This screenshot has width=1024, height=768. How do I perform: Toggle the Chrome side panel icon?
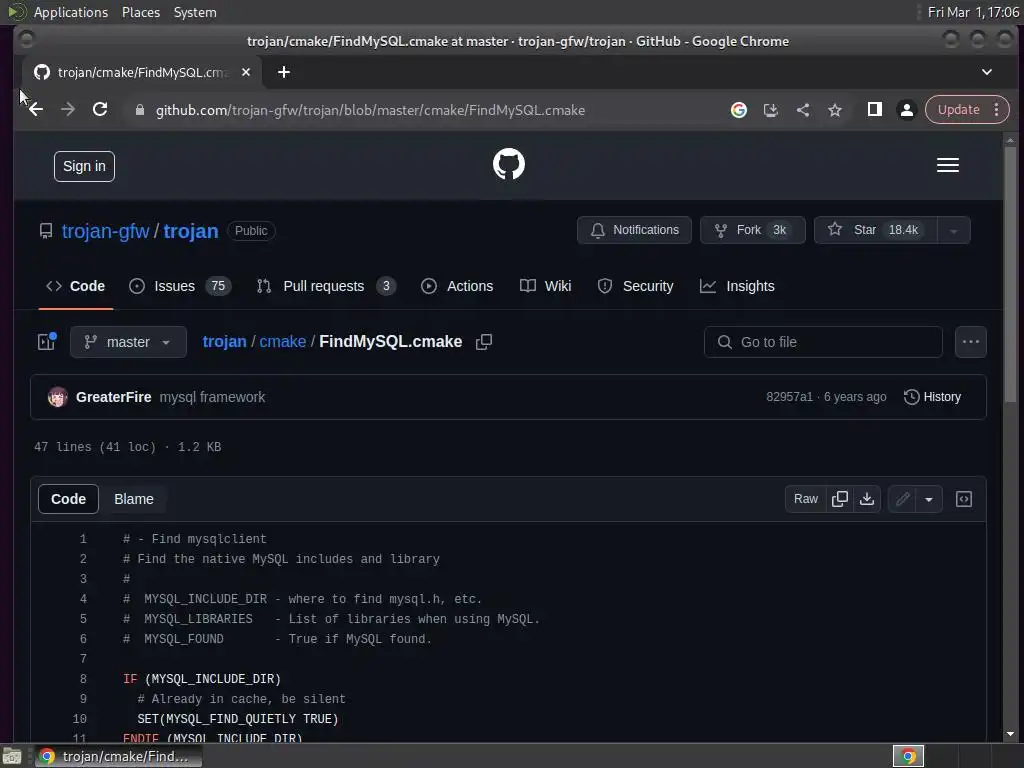[x=874, y=110]
